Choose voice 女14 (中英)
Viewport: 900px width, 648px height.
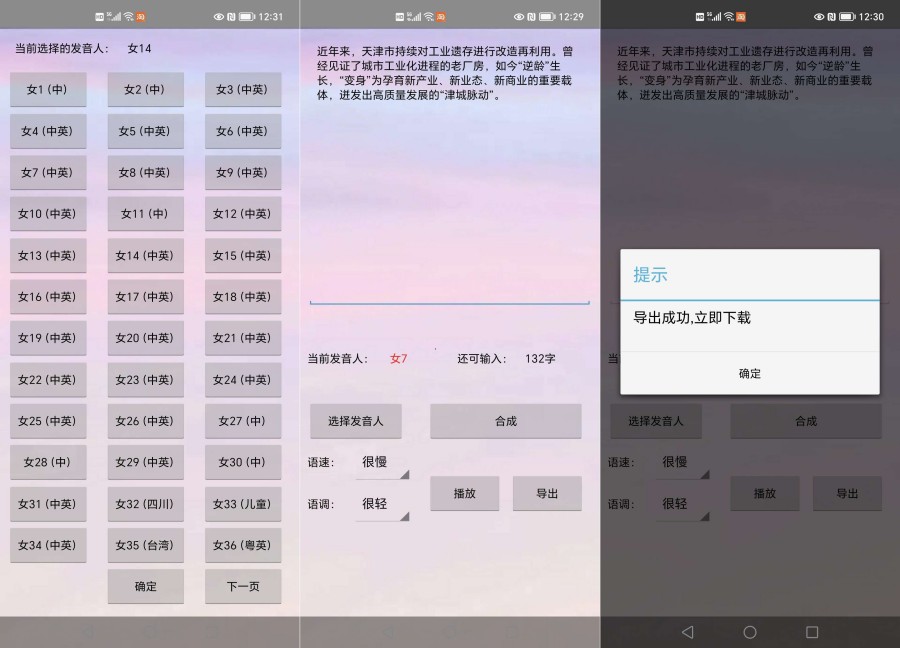(145, 255)
